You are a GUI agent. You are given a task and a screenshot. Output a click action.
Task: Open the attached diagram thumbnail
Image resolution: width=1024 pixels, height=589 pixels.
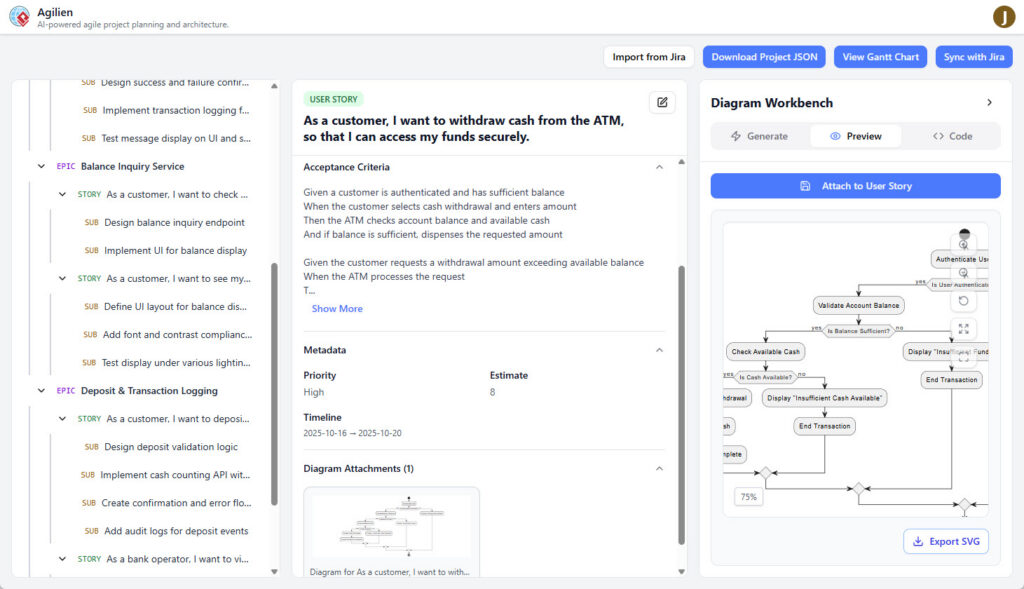point(391,527)
